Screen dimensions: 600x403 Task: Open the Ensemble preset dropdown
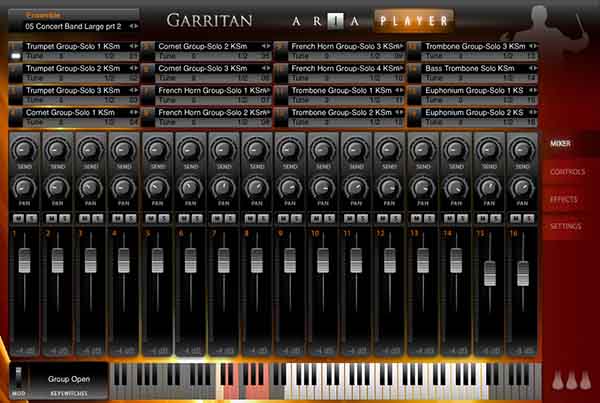tap(70, 24)
